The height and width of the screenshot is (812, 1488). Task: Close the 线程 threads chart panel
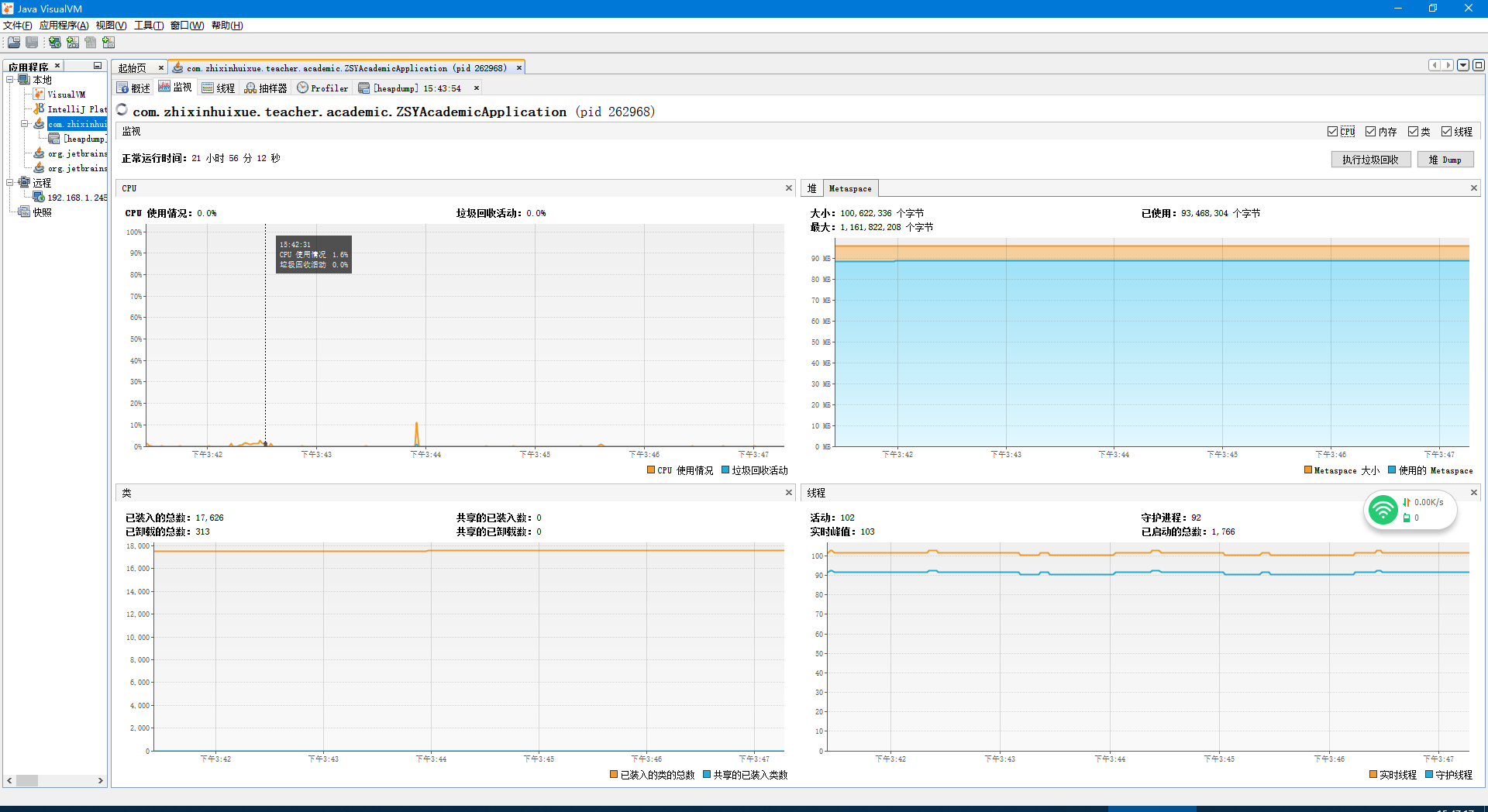[1474, 493]
